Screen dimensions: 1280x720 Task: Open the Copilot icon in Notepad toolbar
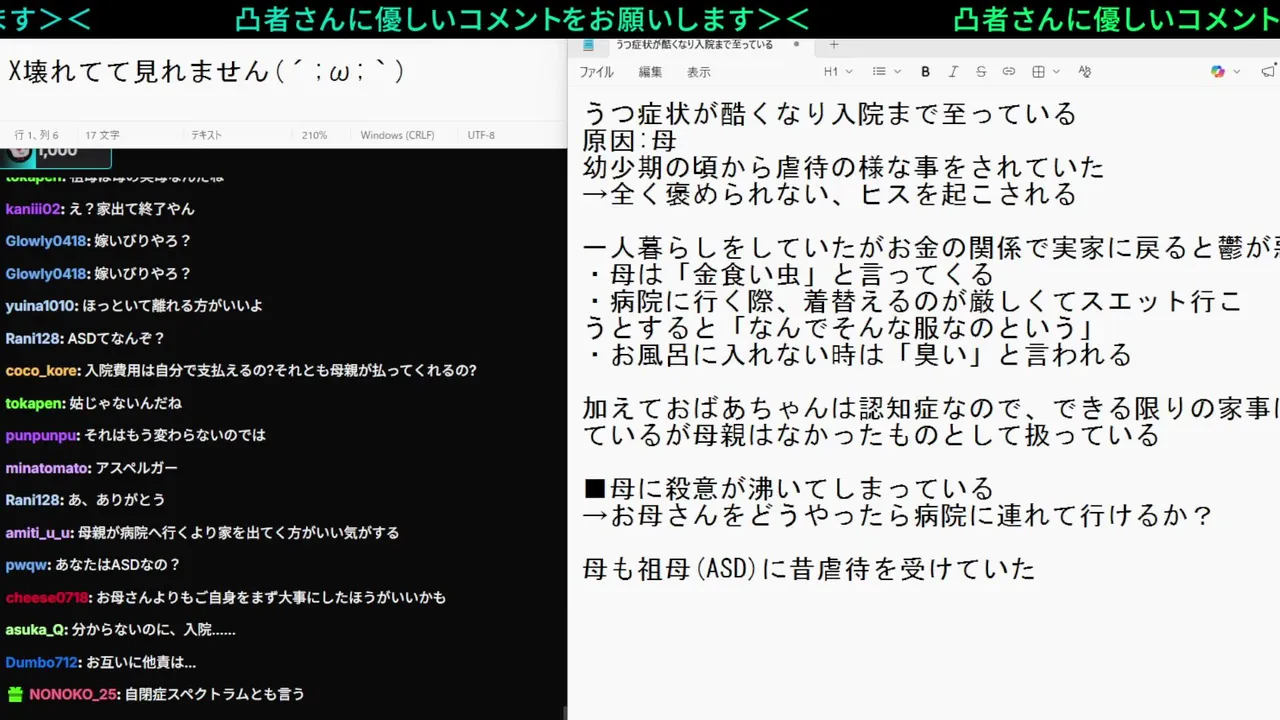[x=1218, y=72]
